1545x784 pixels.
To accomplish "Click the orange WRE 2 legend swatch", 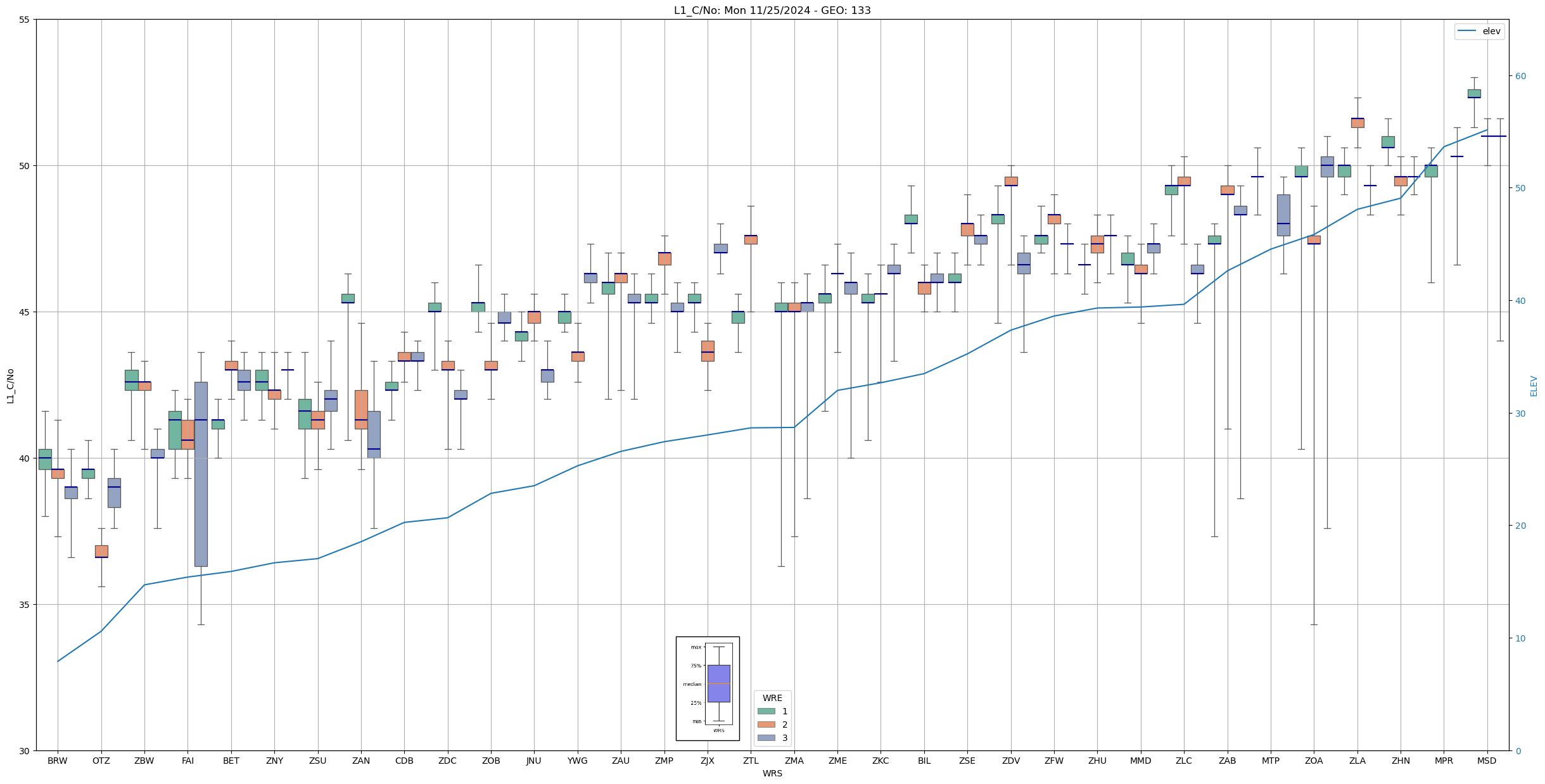I will 766,725.
